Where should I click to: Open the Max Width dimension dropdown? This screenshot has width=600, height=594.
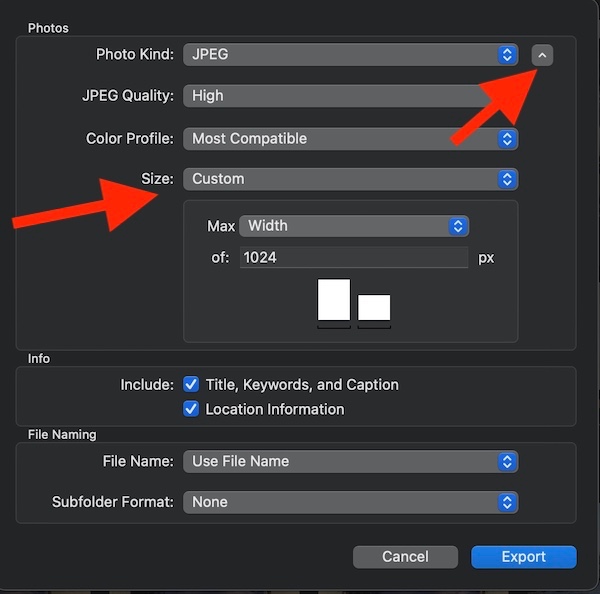tap(345, 226)
